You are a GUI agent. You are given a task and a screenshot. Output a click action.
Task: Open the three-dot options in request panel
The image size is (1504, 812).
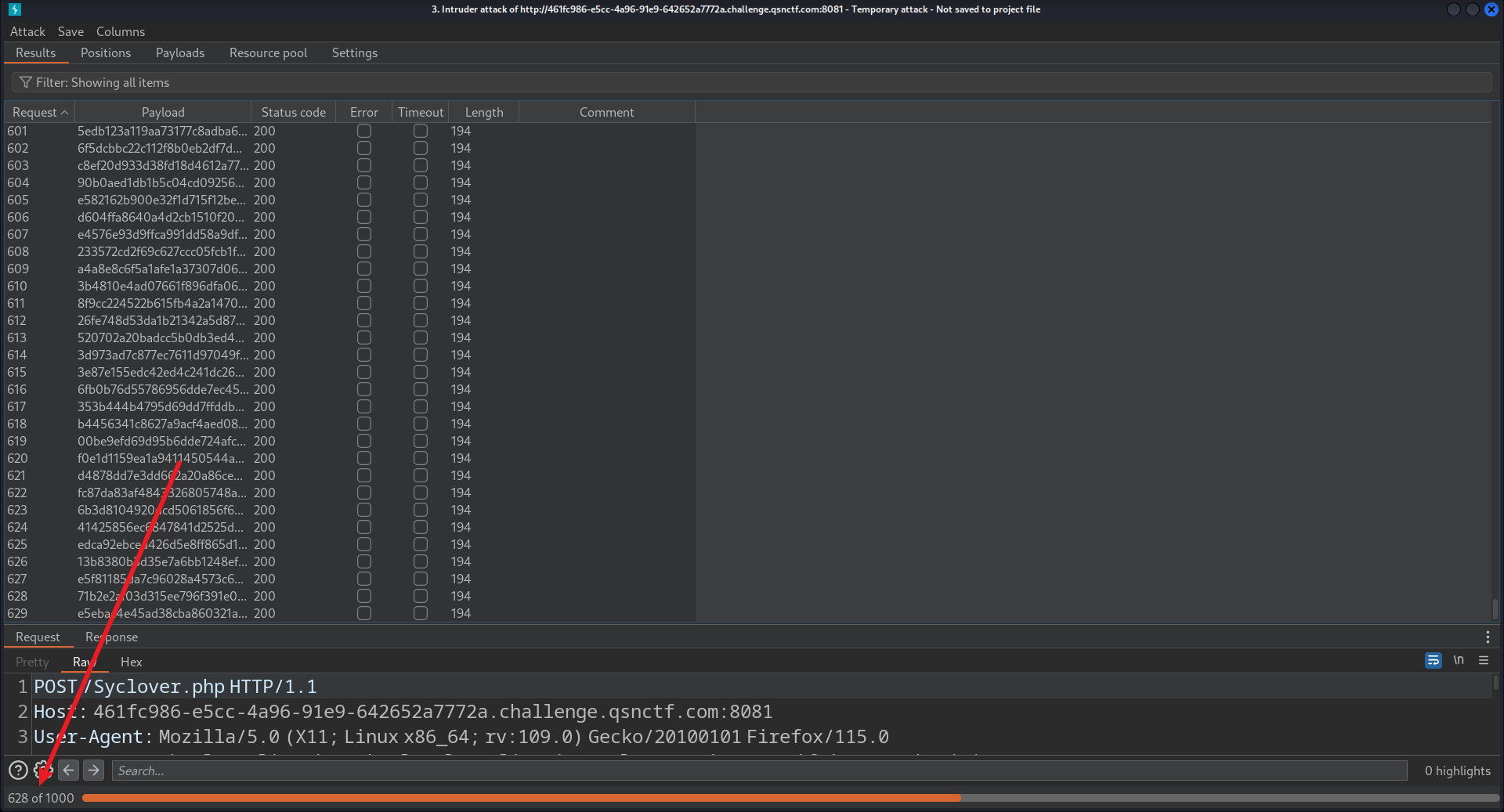point(1488,637)
